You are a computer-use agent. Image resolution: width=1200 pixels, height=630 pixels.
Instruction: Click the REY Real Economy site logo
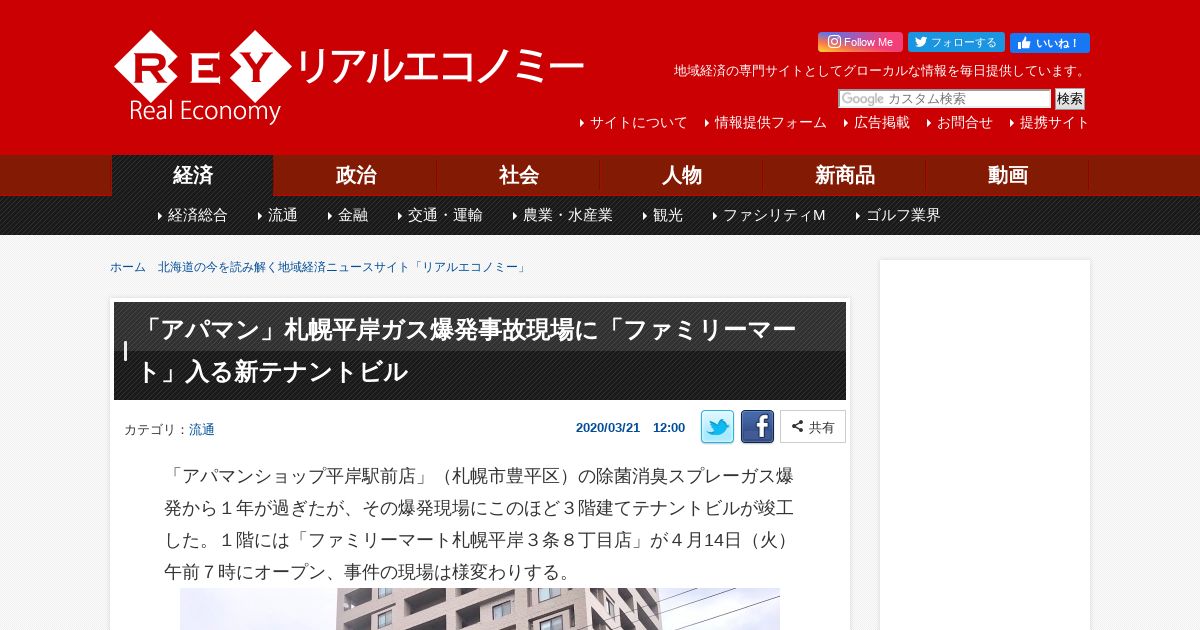(x=348, y=77)
